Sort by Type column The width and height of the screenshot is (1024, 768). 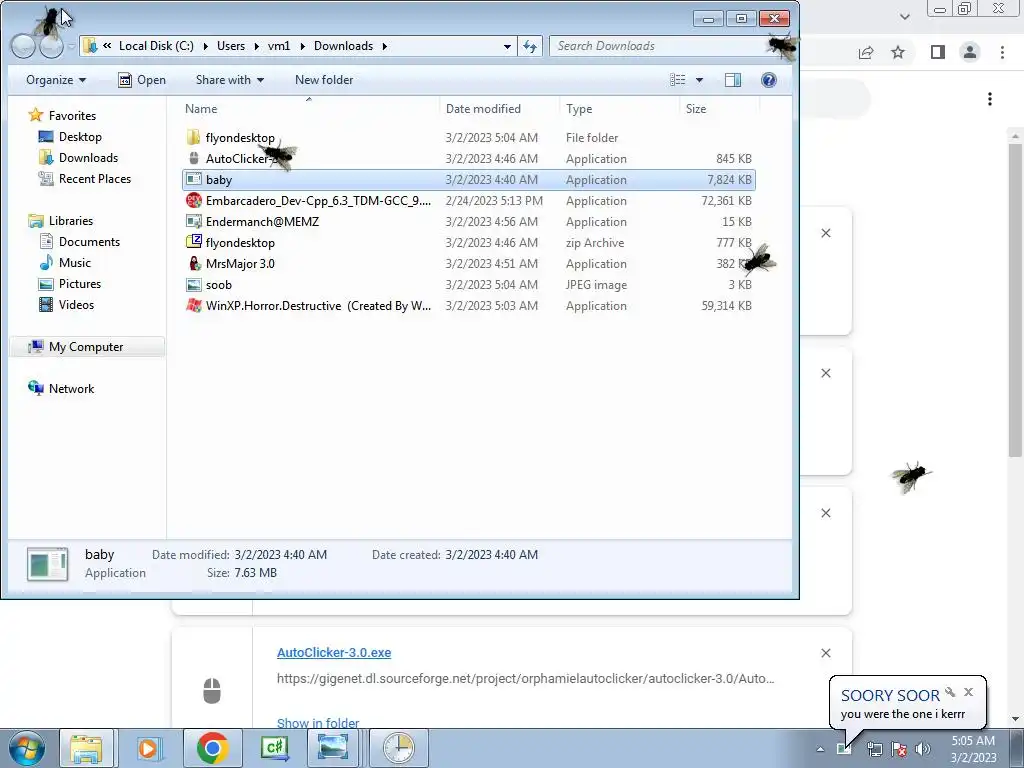(579, 109)
